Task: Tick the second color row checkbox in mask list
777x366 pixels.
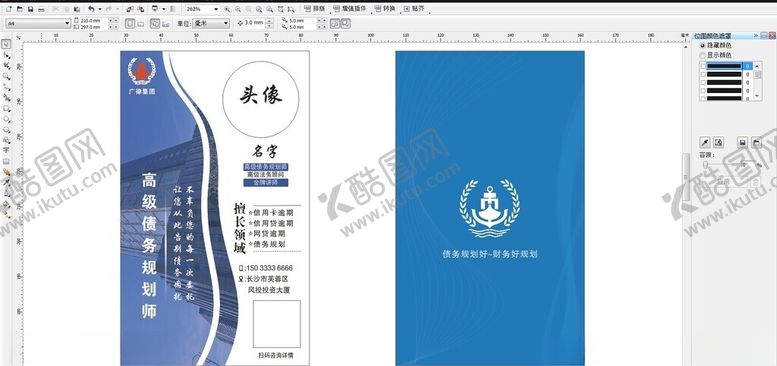Action: pos(703,74)
